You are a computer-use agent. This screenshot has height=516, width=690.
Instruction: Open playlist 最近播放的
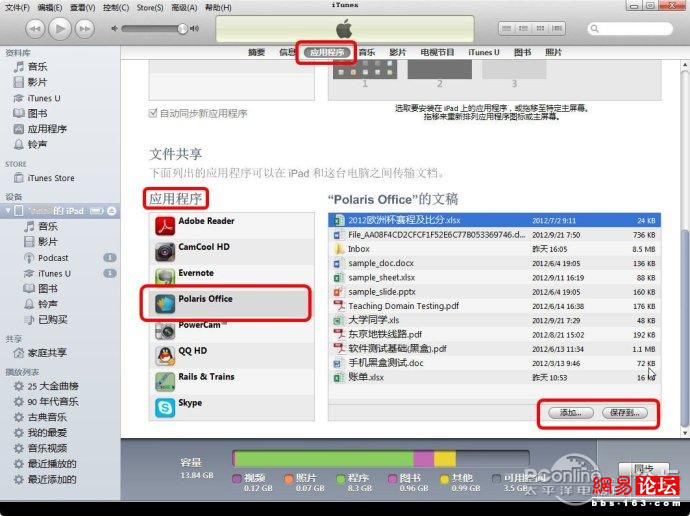(x=52, y=464)
